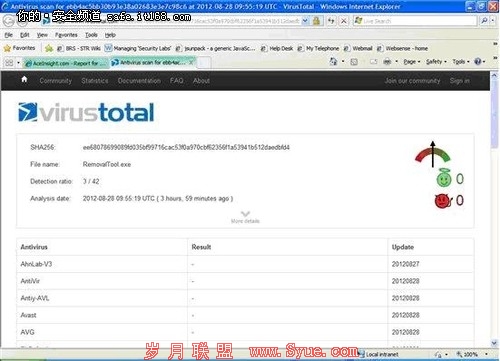Viewport: 500px width, 361px height.
Task: Open the Quick Tabs dropdown arrow
Action: (x=18, y=62)
